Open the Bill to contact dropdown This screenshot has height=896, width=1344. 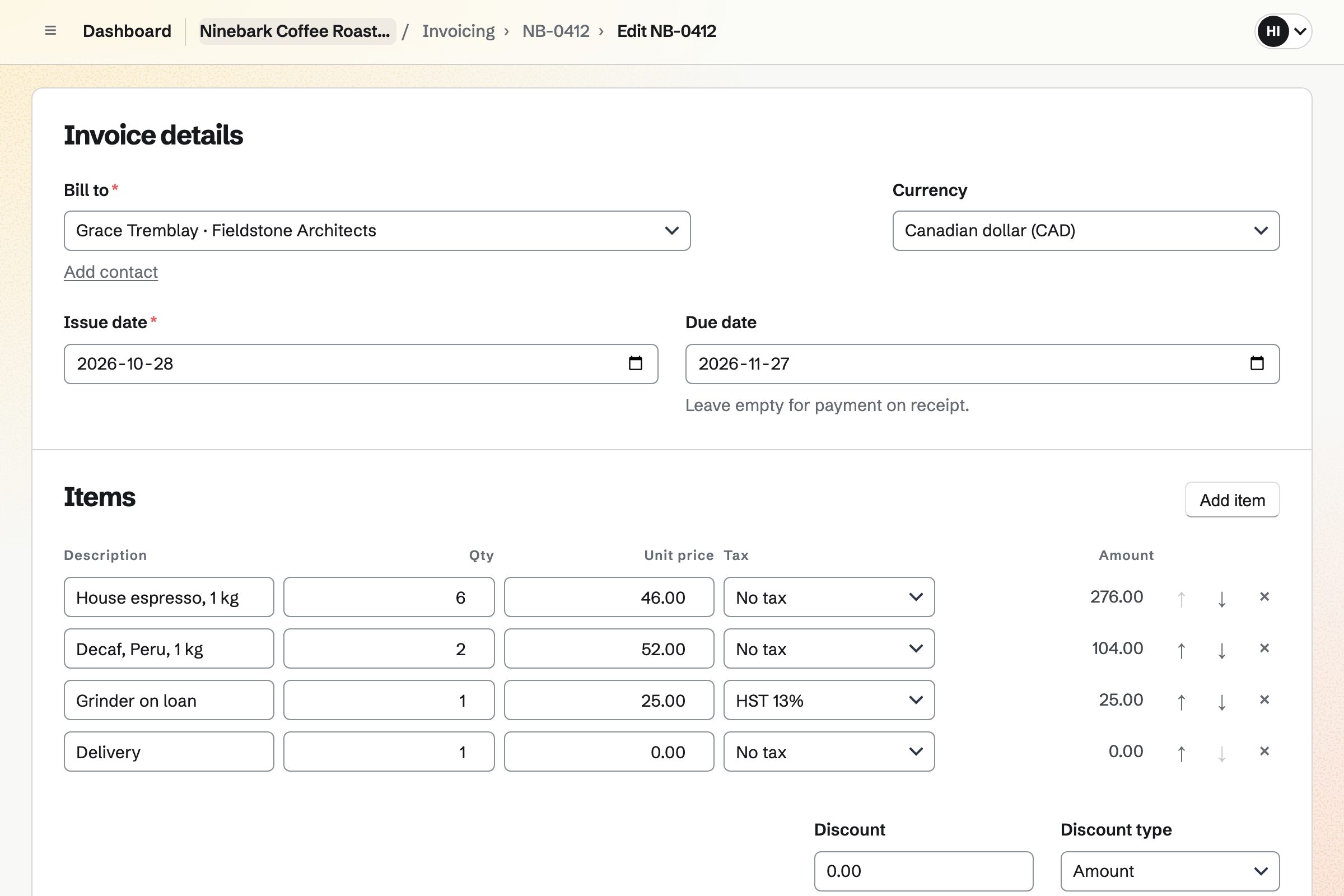(377, 231)
